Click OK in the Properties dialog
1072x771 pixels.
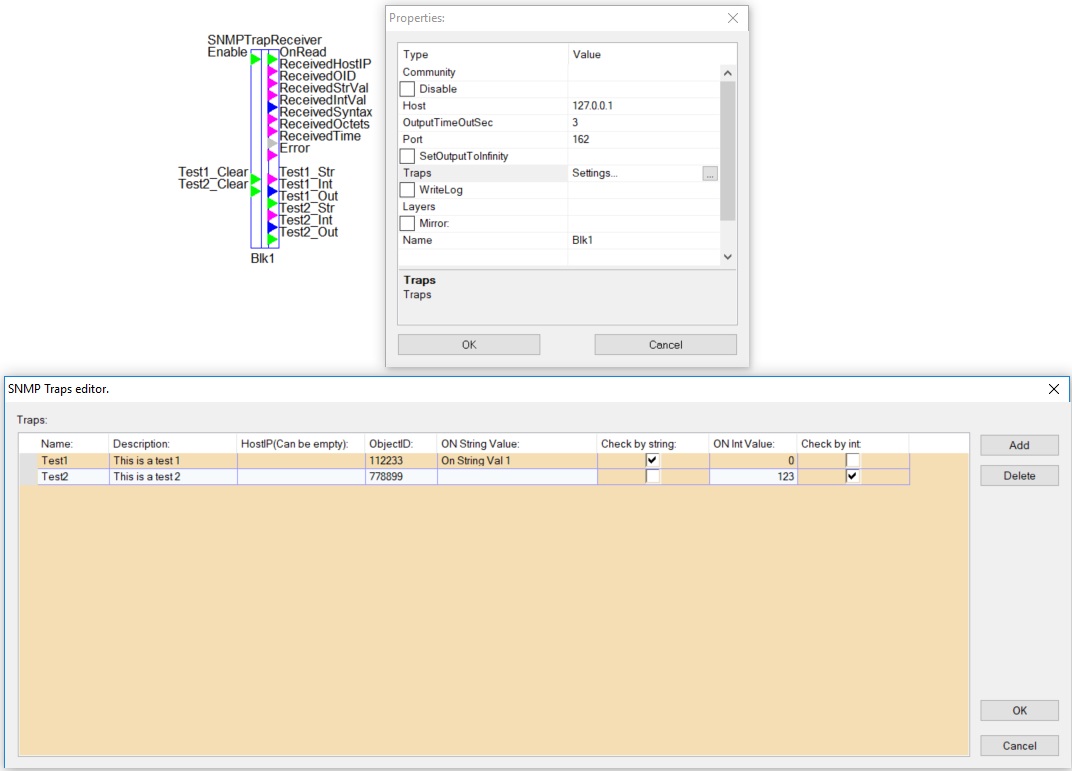(469, 344)
